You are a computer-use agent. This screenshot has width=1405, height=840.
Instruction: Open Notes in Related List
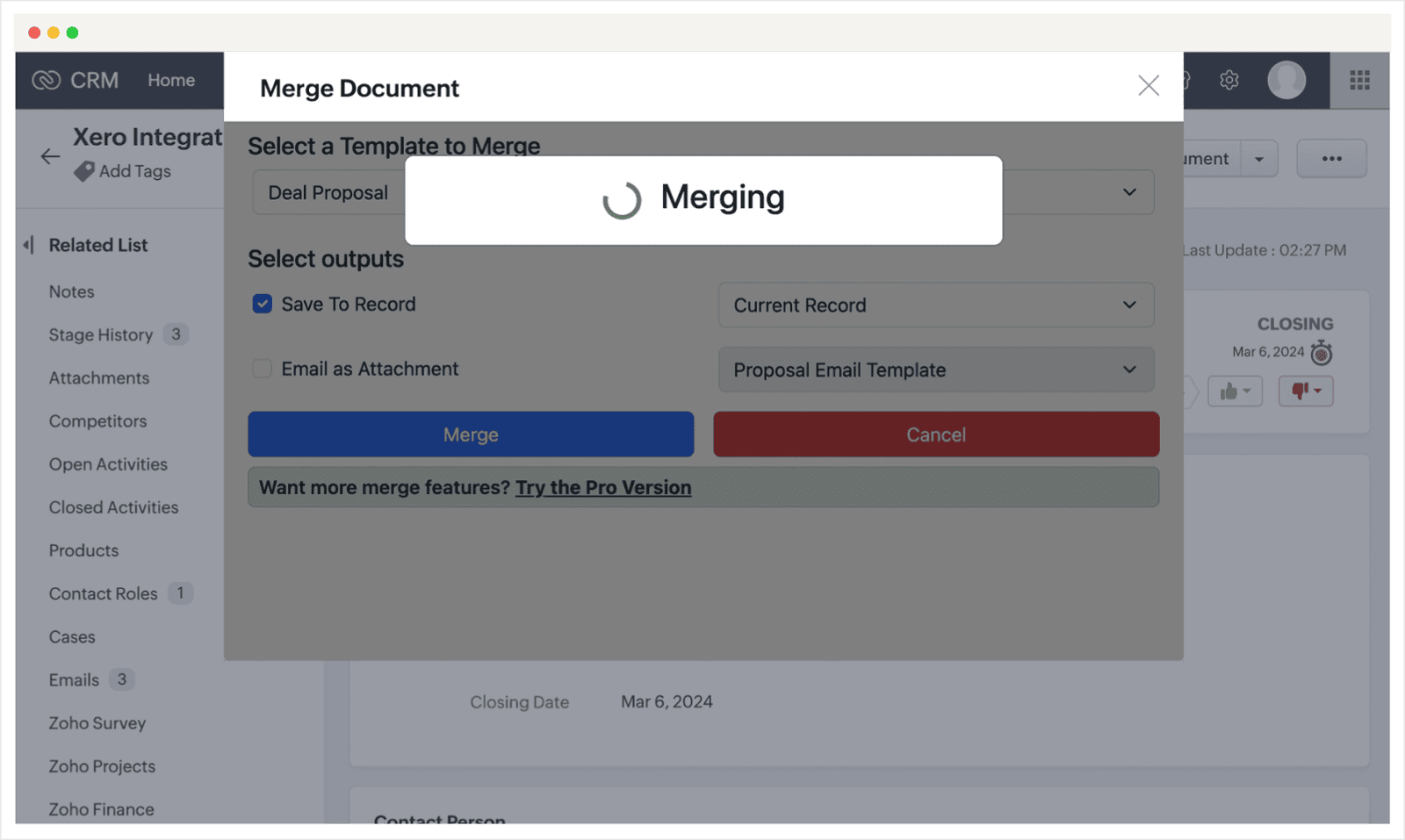pyautogui.click(x=72, y=291)
